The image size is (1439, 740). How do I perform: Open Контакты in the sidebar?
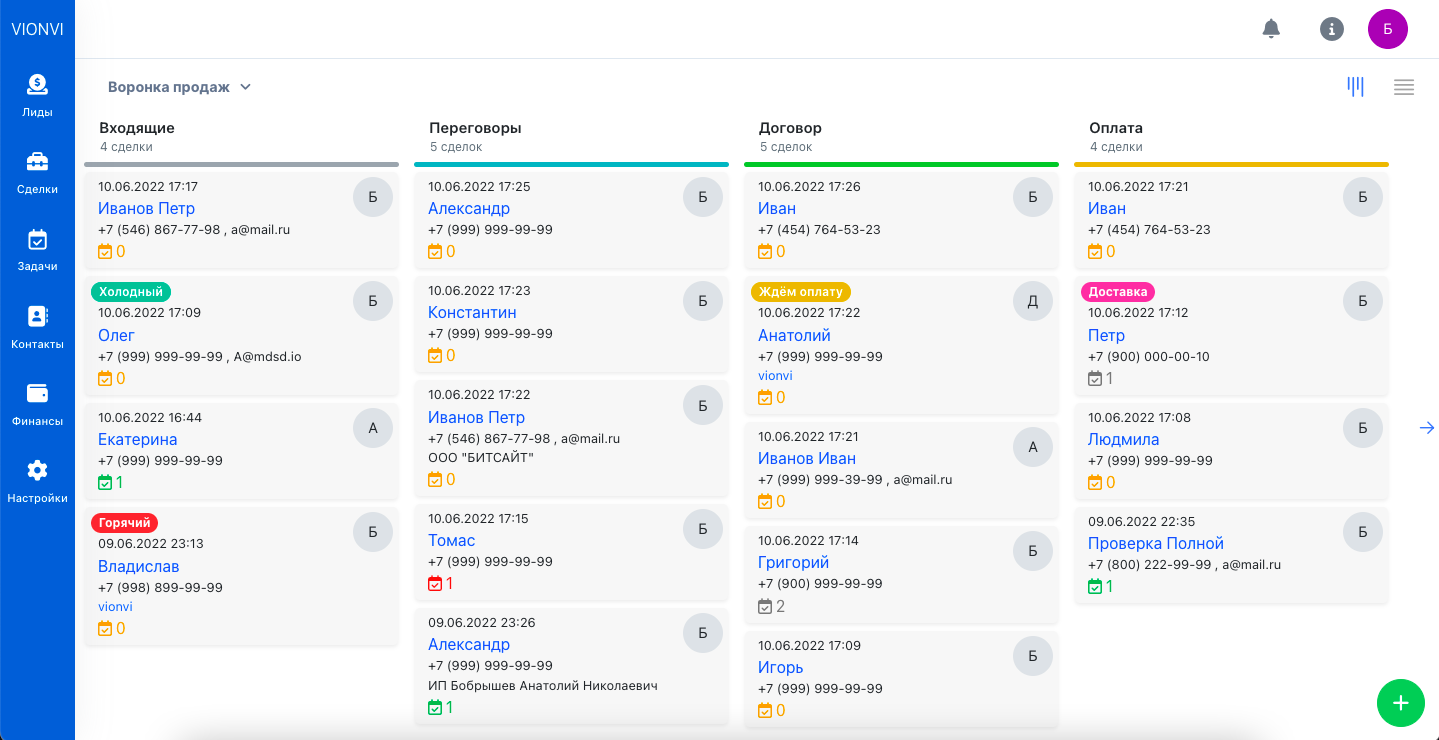tap(37, 328)
